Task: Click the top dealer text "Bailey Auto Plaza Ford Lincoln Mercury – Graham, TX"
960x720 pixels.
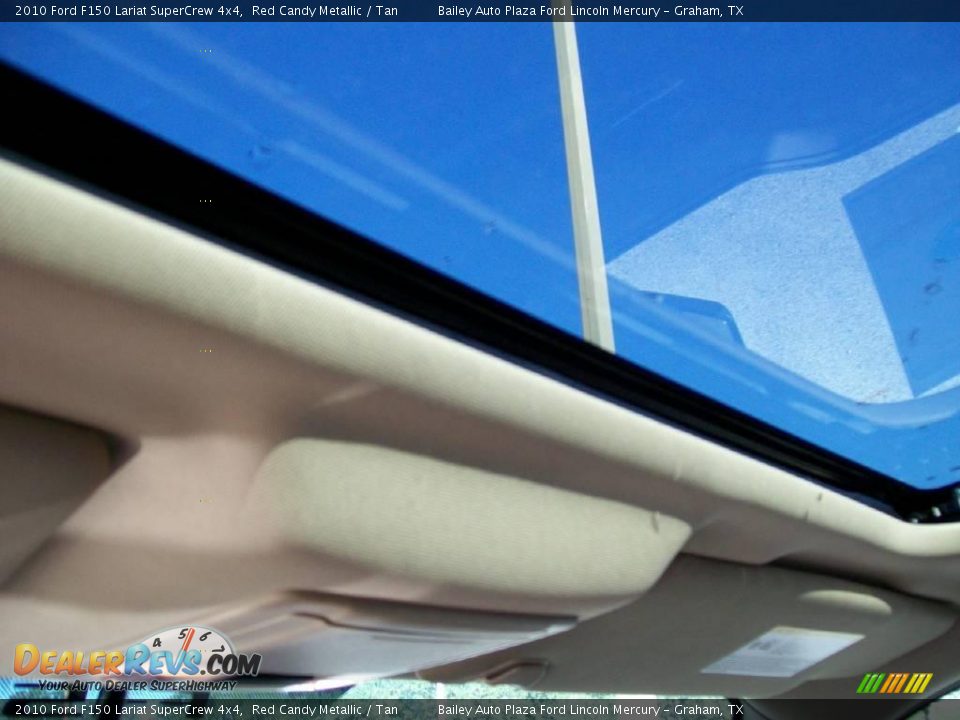Action: click(x=590, y=10)
